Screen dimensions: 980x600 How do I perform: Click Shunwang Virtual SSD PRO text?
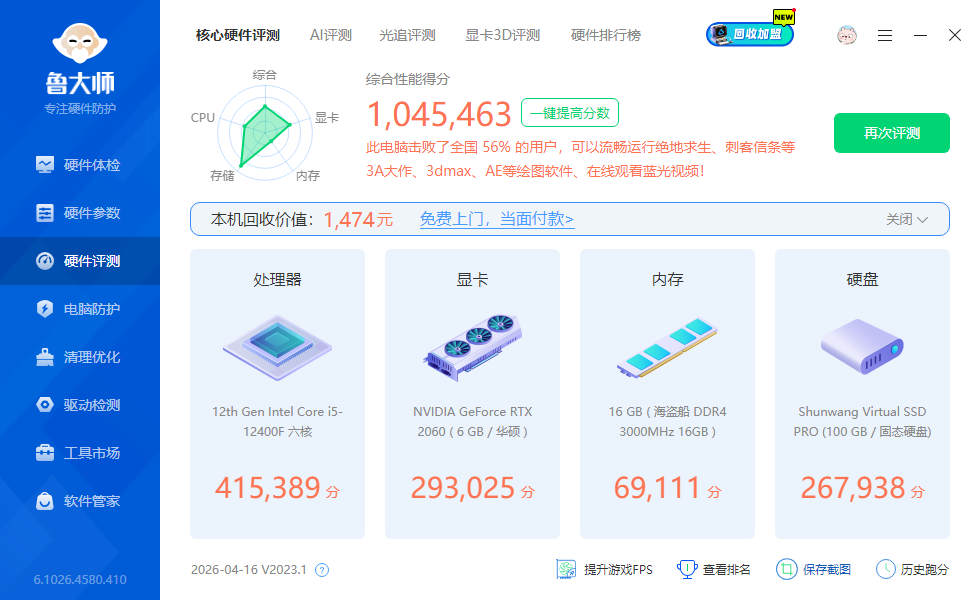click(x=862, y=421)
